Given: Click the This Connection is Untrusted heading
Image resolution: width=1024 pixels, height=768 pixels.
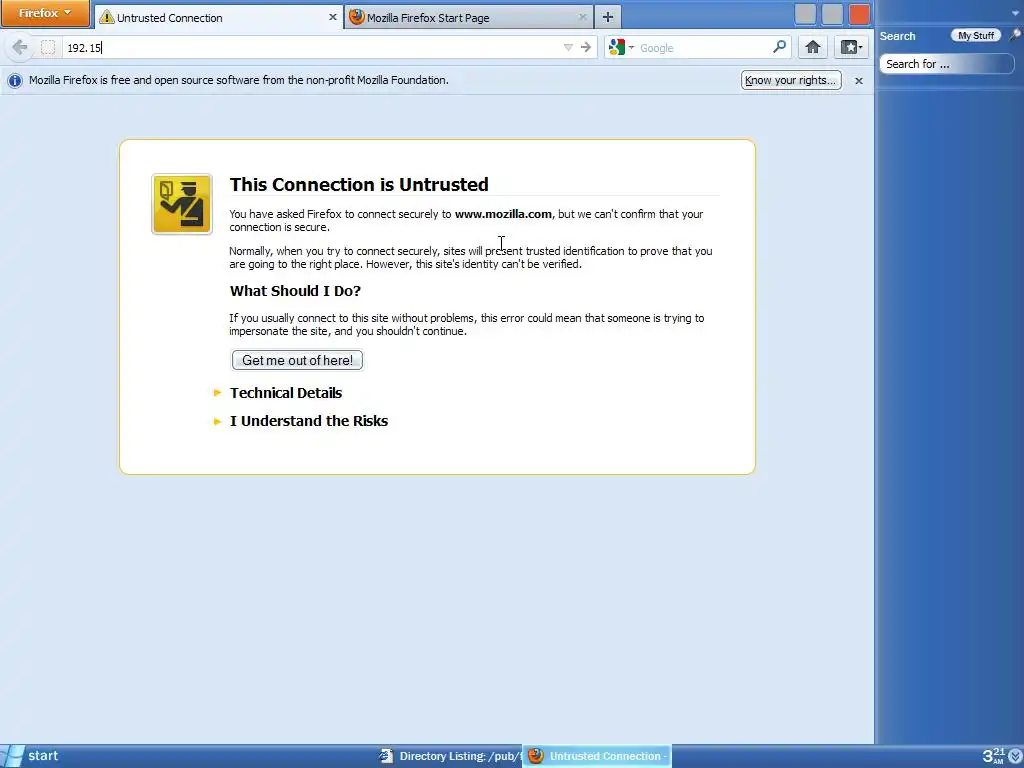Looking at the screenshot, I should 359,184.
